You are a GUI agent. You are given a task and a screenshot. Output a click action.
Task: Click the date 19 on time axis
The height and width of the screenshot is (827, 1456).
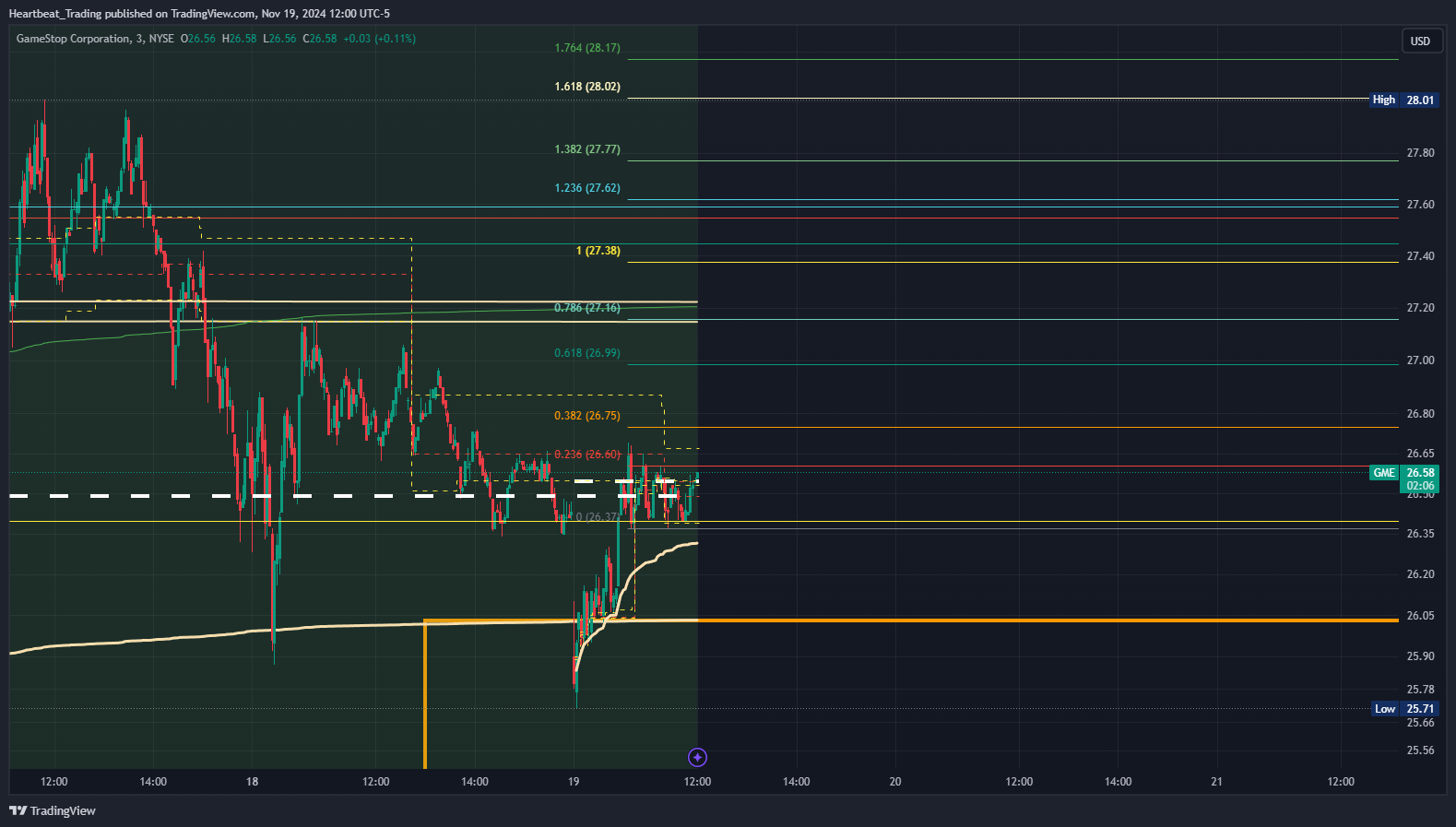click(x=574, y=782)
